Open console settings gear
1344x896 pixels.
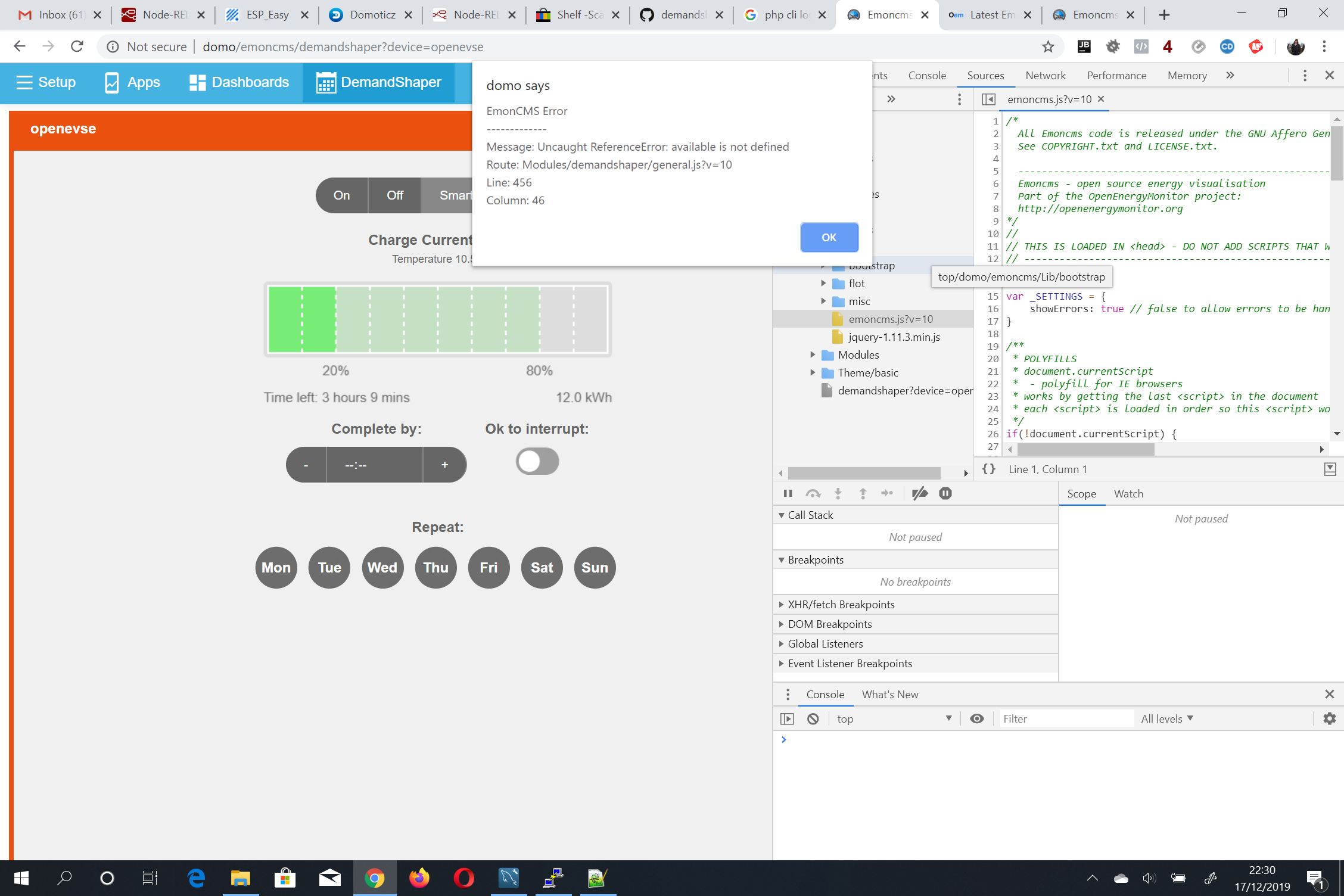[x=1330, y=719]
